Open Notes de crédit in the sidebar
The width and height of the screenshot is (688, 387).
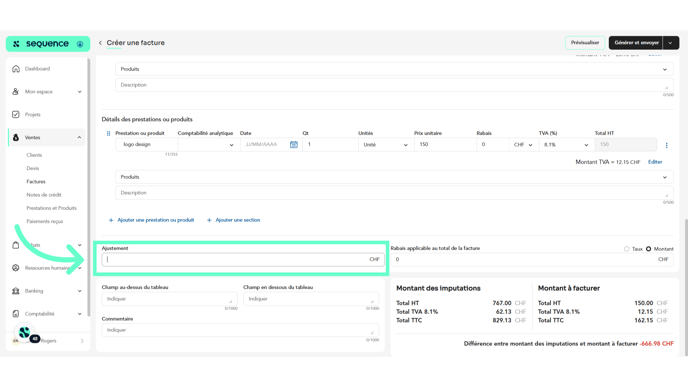point(44,195)
